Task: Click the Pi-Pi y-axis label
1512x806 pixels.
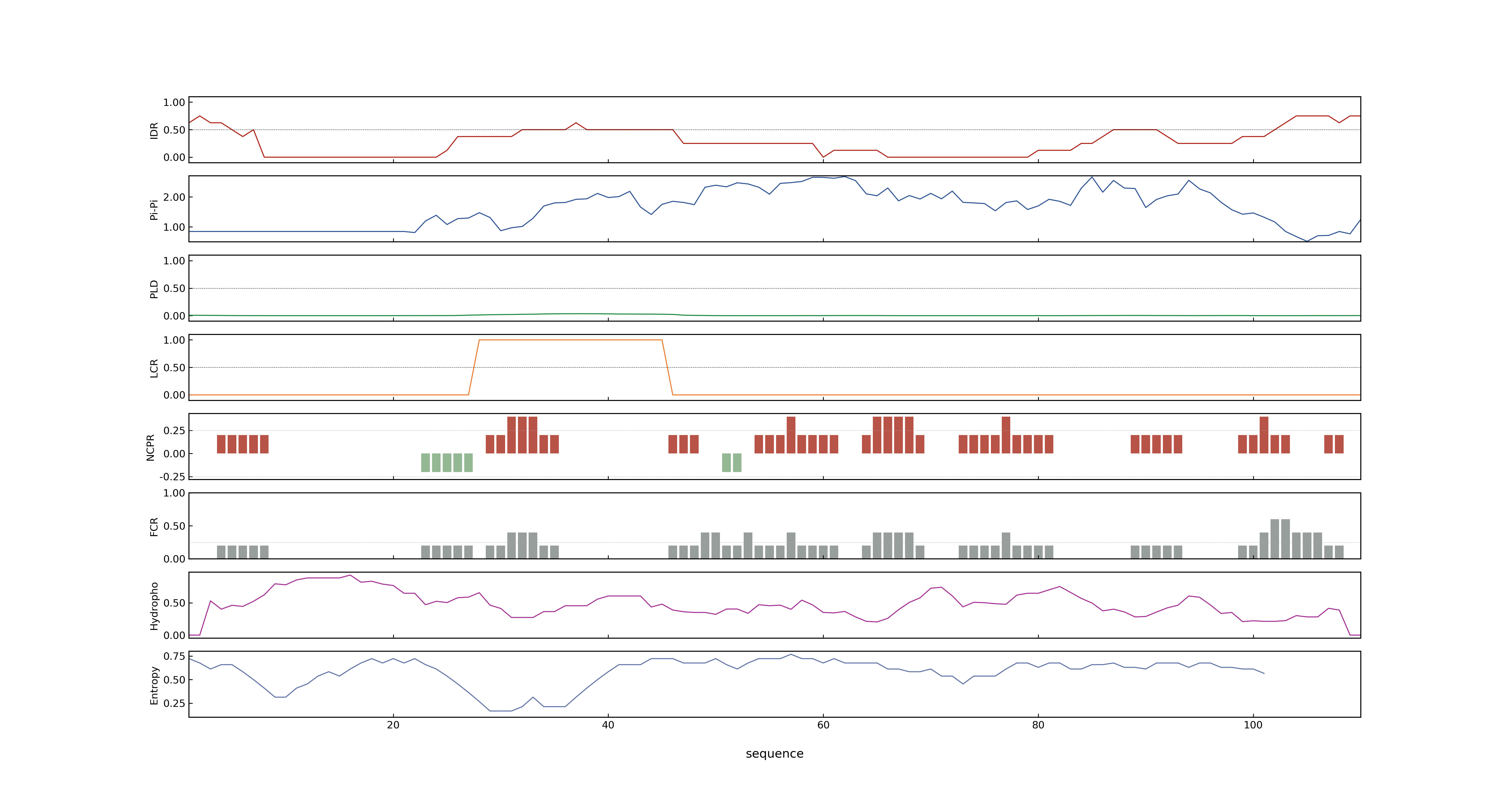Action: 154,209
